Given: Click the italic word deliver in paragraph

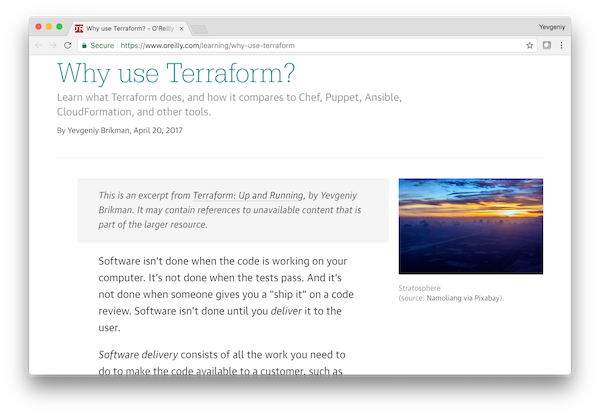Looking at the screenshot, I should (x=286, y=311).
